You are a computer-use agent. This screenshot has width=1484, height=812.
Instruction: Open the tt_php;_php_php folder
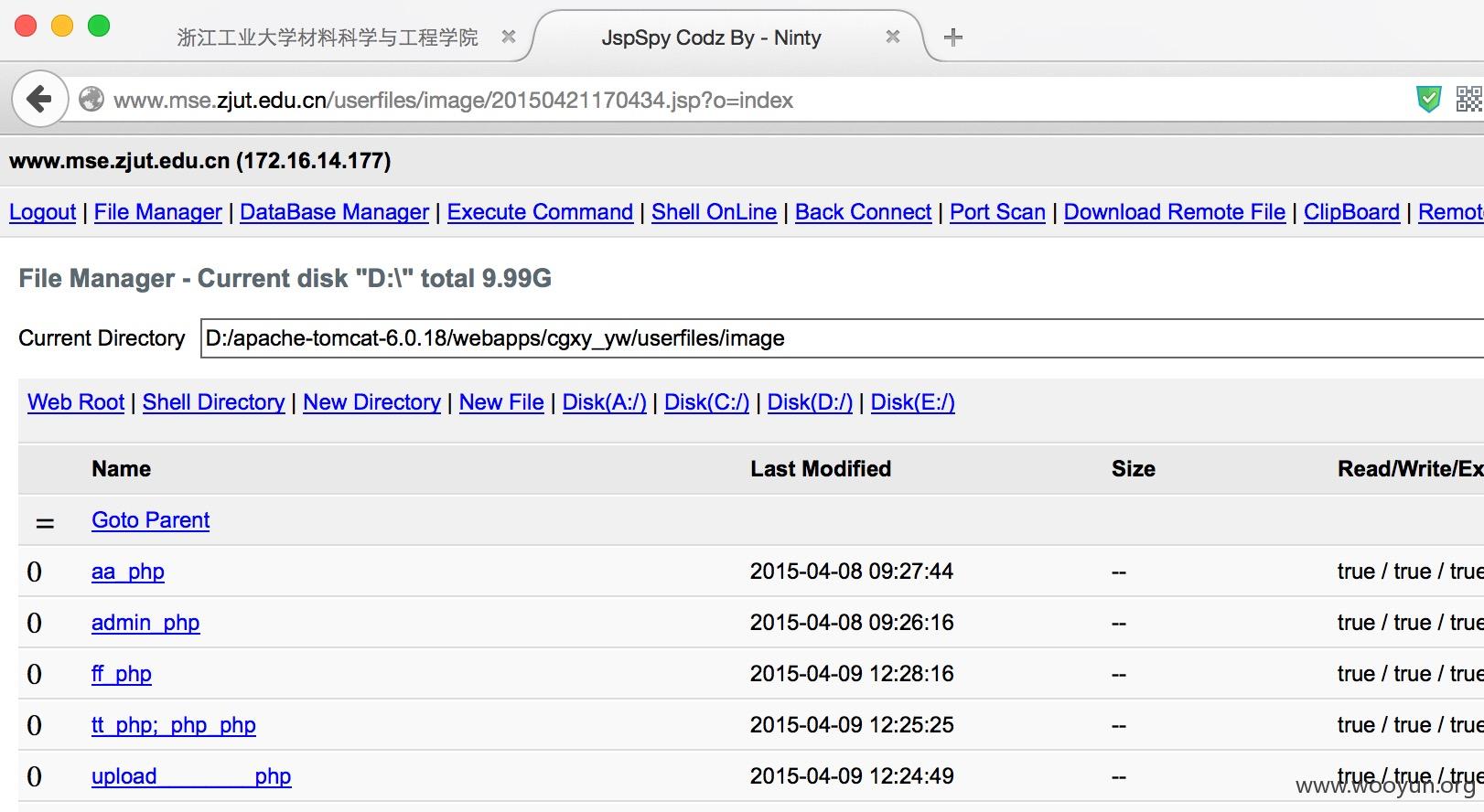(173, 725)
